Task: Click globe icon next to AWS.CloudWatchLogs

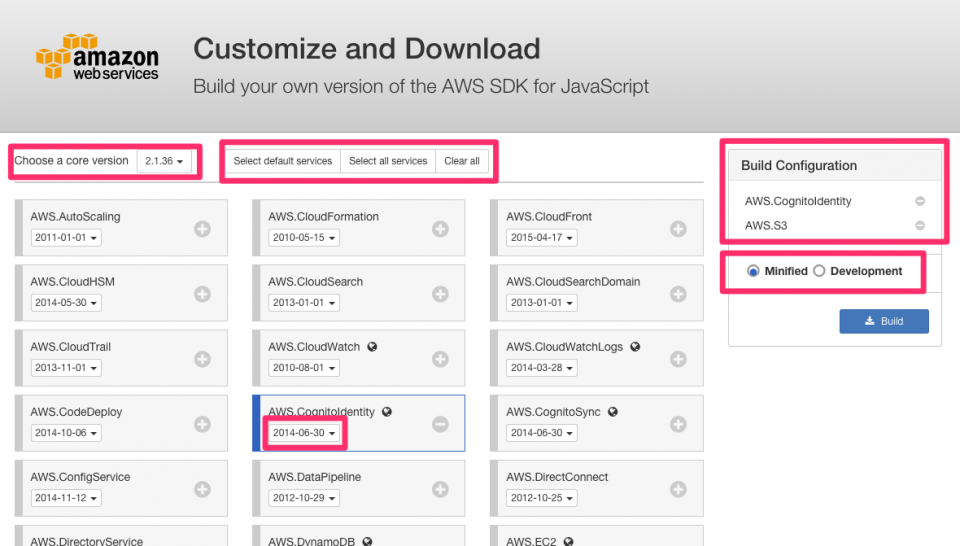Action: (x=635, y=346)
